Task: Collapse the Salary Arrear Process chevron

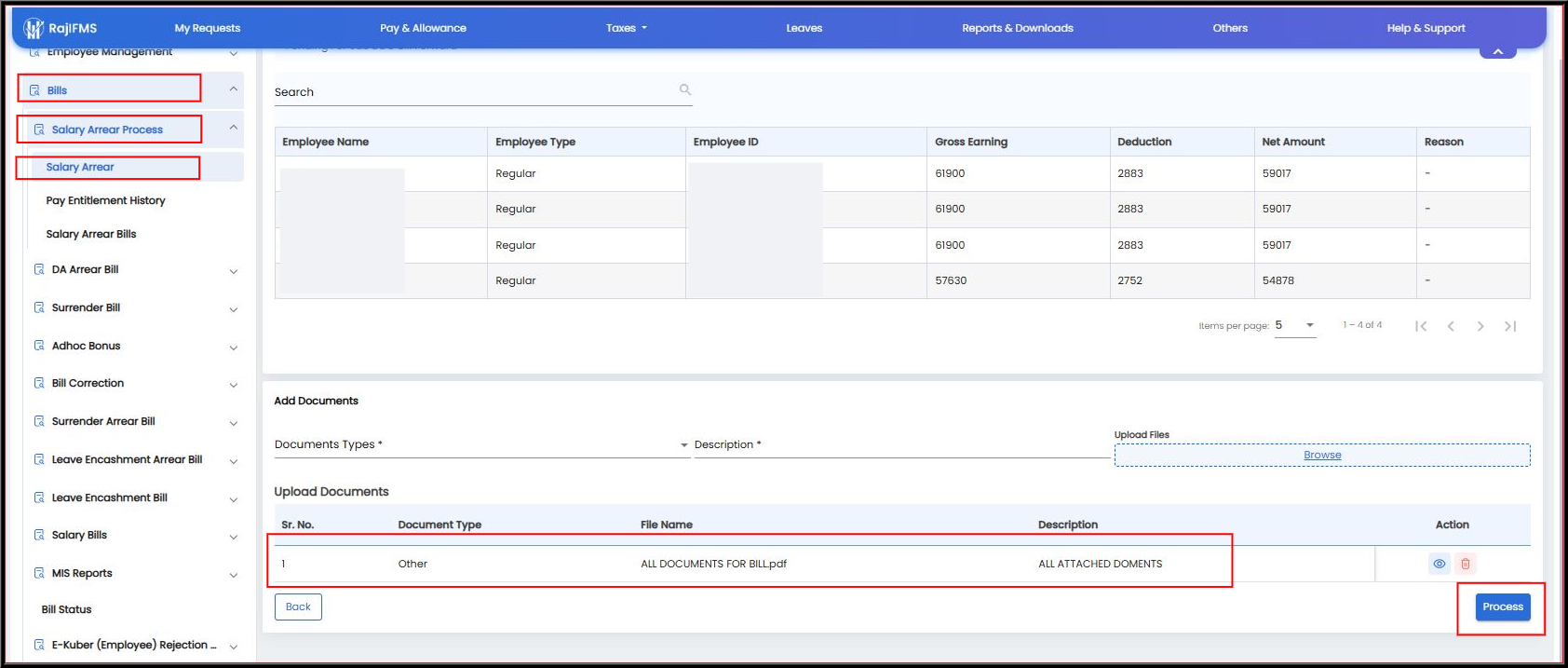Action: 234,128
